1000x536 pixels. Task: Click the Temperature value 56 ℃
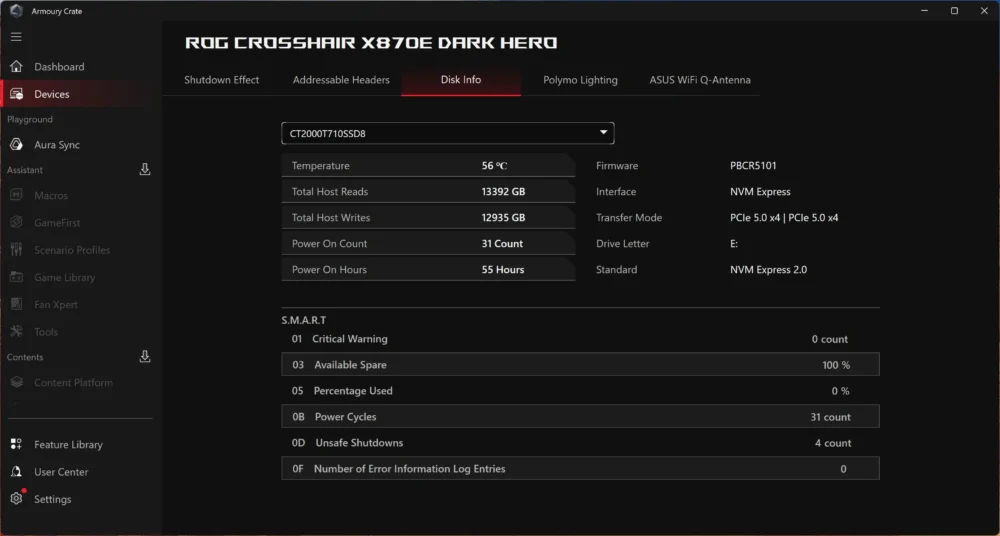494,166
